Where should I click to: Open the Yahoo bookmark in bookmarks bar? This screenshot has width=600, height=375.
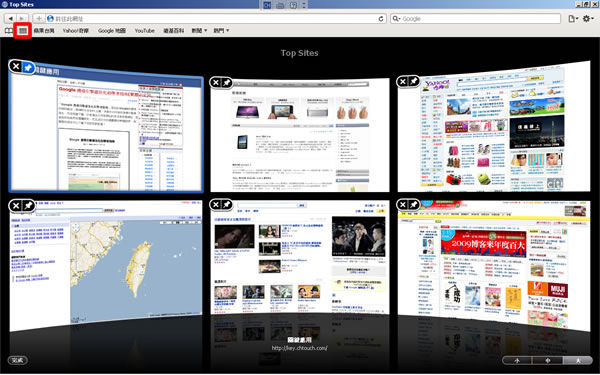click(x=76, y=31)
